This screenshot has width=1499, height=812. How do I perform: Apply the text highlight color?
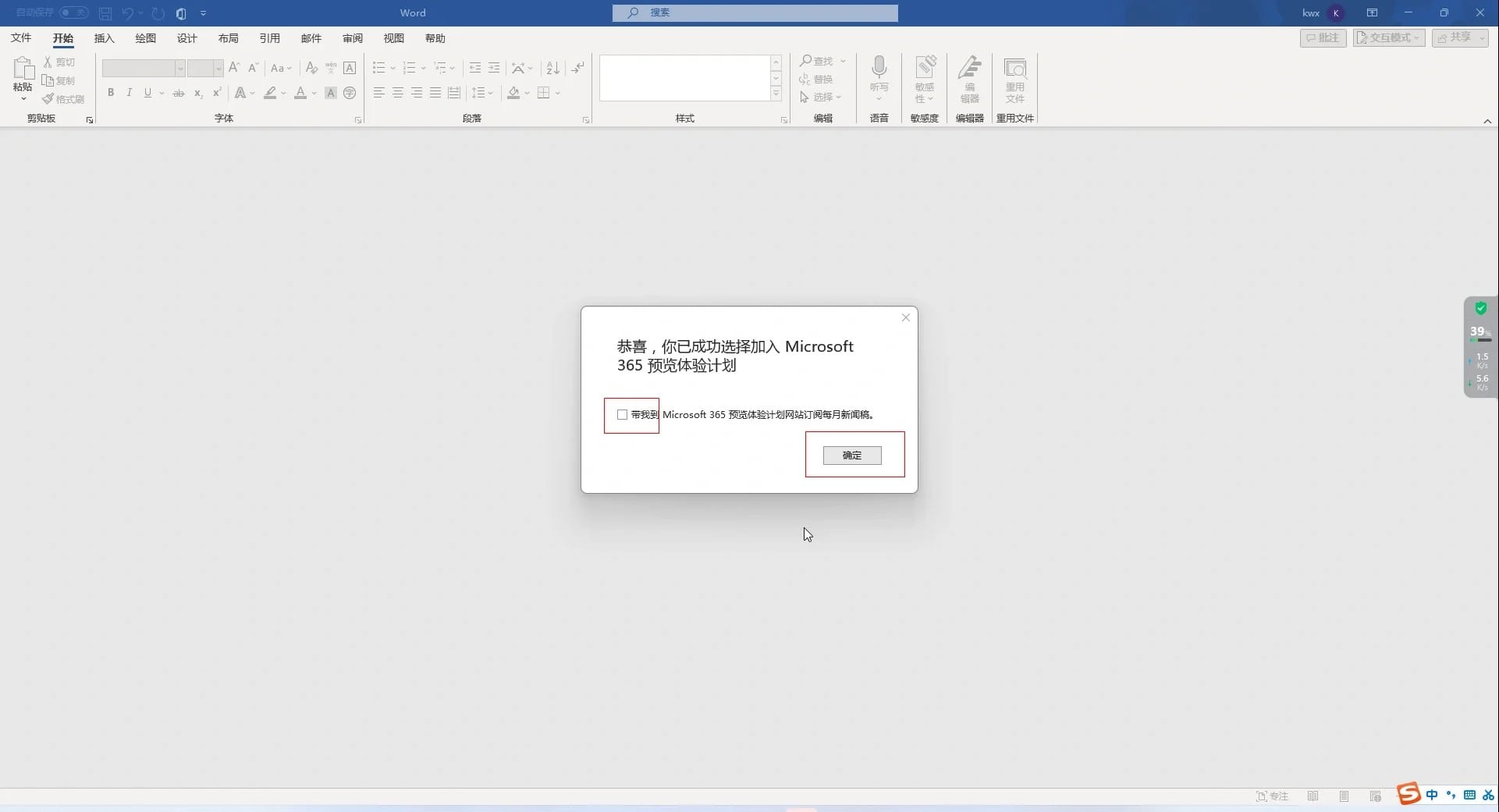coord(270,93)
